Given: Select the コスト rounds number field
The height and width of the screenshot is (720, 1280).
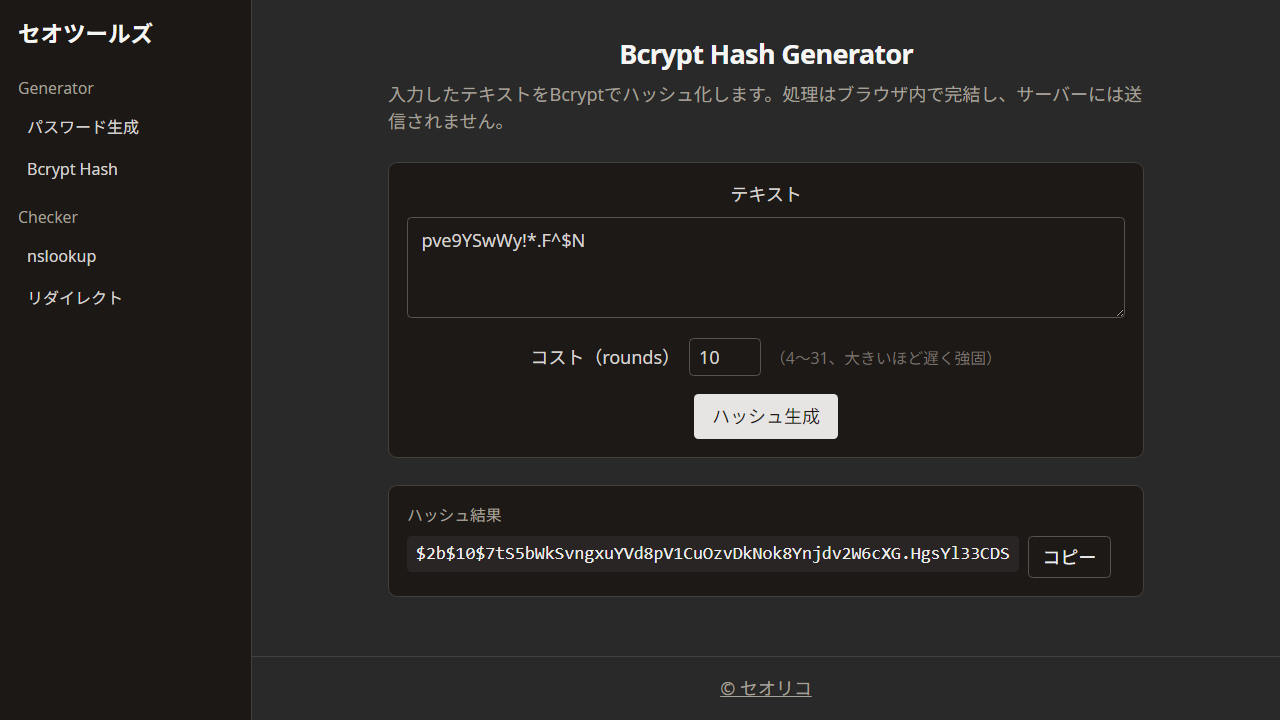Looking at the screenshot, I should click(724, 357).
